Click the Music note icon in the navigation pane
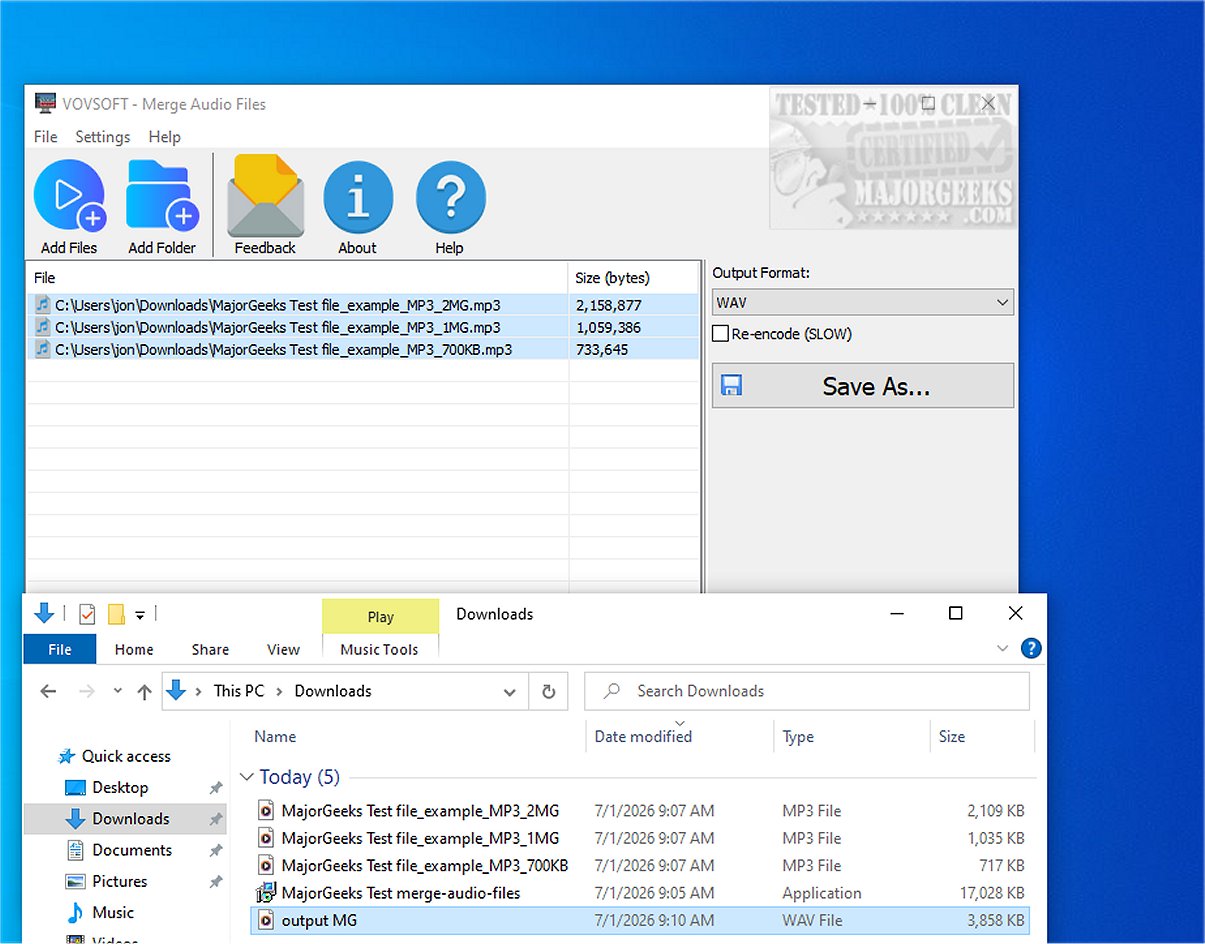Viewport: 1205px width, 944px height. click(x=75, y=912)
